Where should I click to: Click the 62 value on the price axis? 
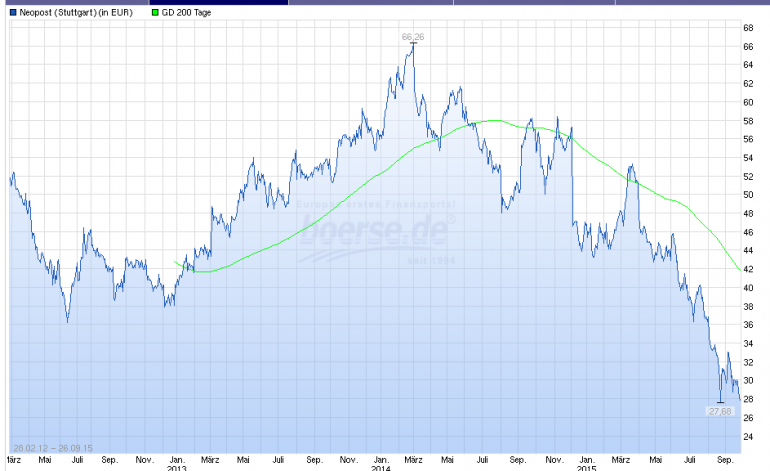pyautogui.click(x=748, y=83)
